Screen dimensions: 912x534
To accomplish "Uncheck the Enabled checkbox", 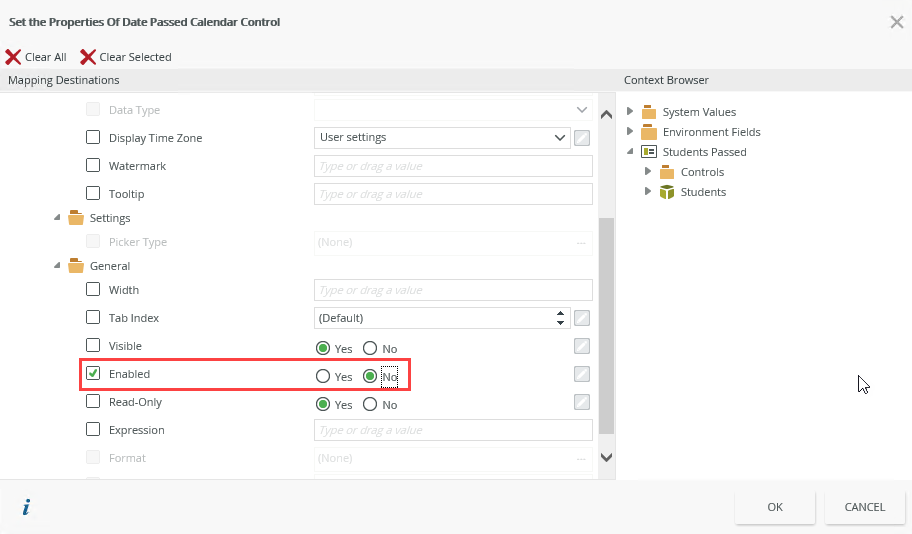I will coord(93,374).
